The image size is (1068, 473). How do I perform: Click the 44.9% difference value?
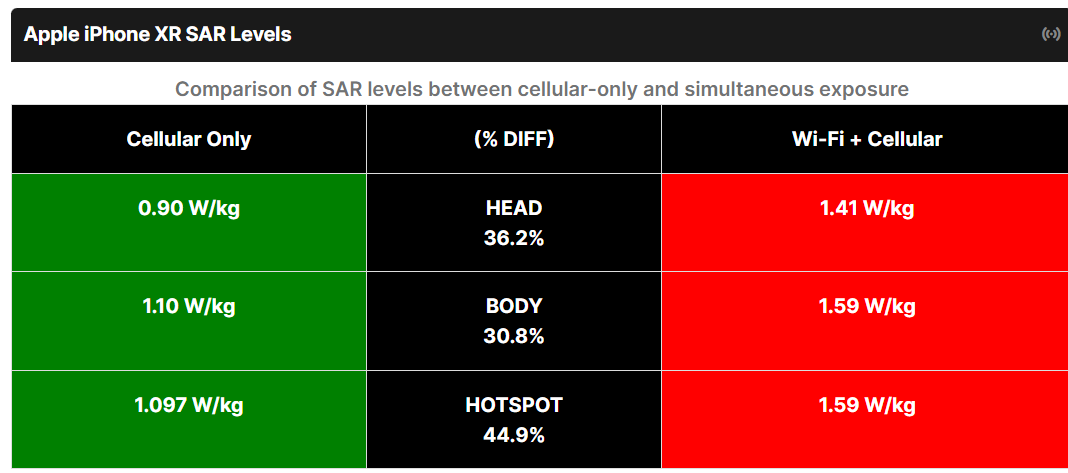pos(514,435)
